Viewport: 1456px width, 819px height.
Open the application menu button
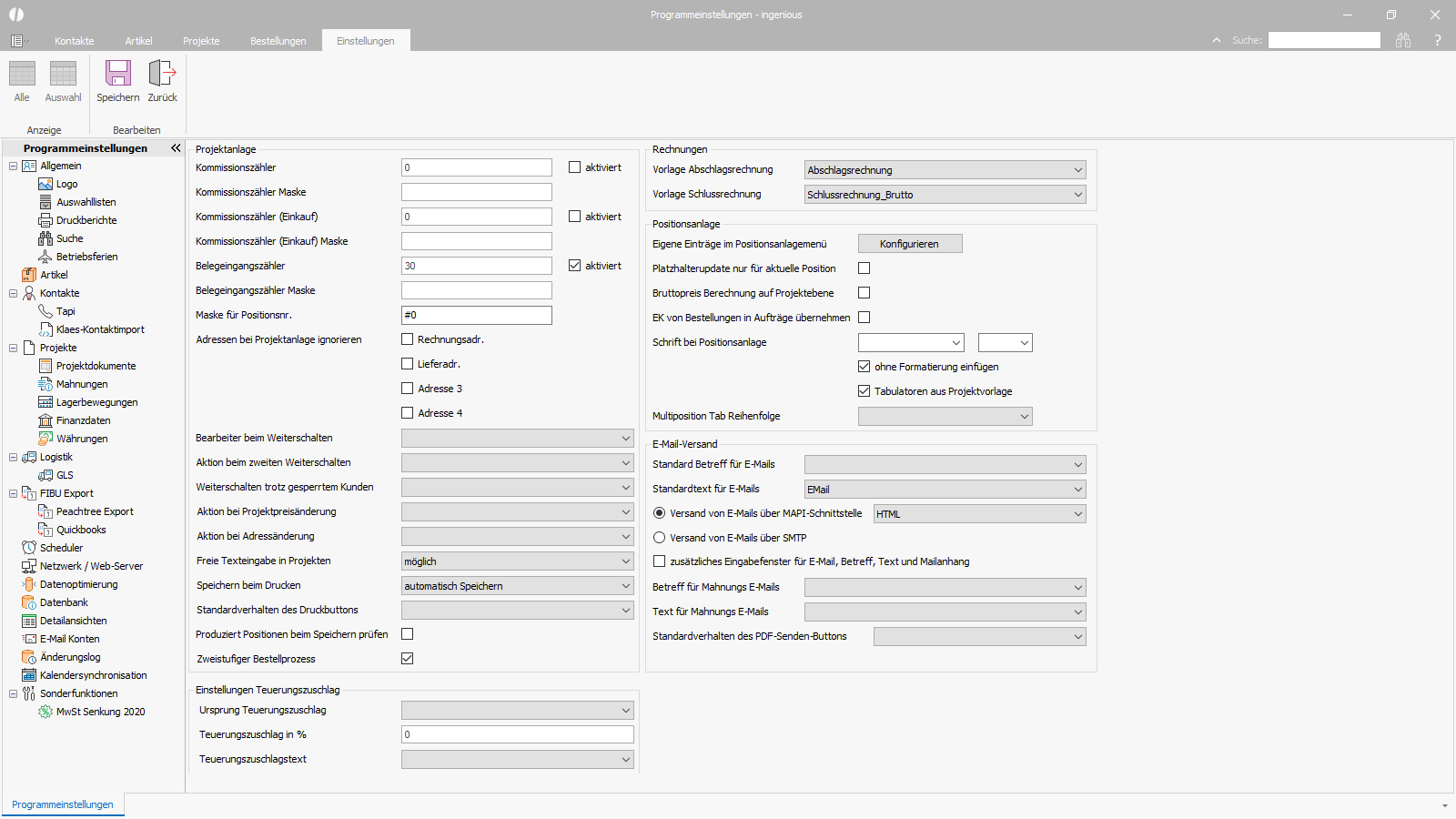click(18, 41)
